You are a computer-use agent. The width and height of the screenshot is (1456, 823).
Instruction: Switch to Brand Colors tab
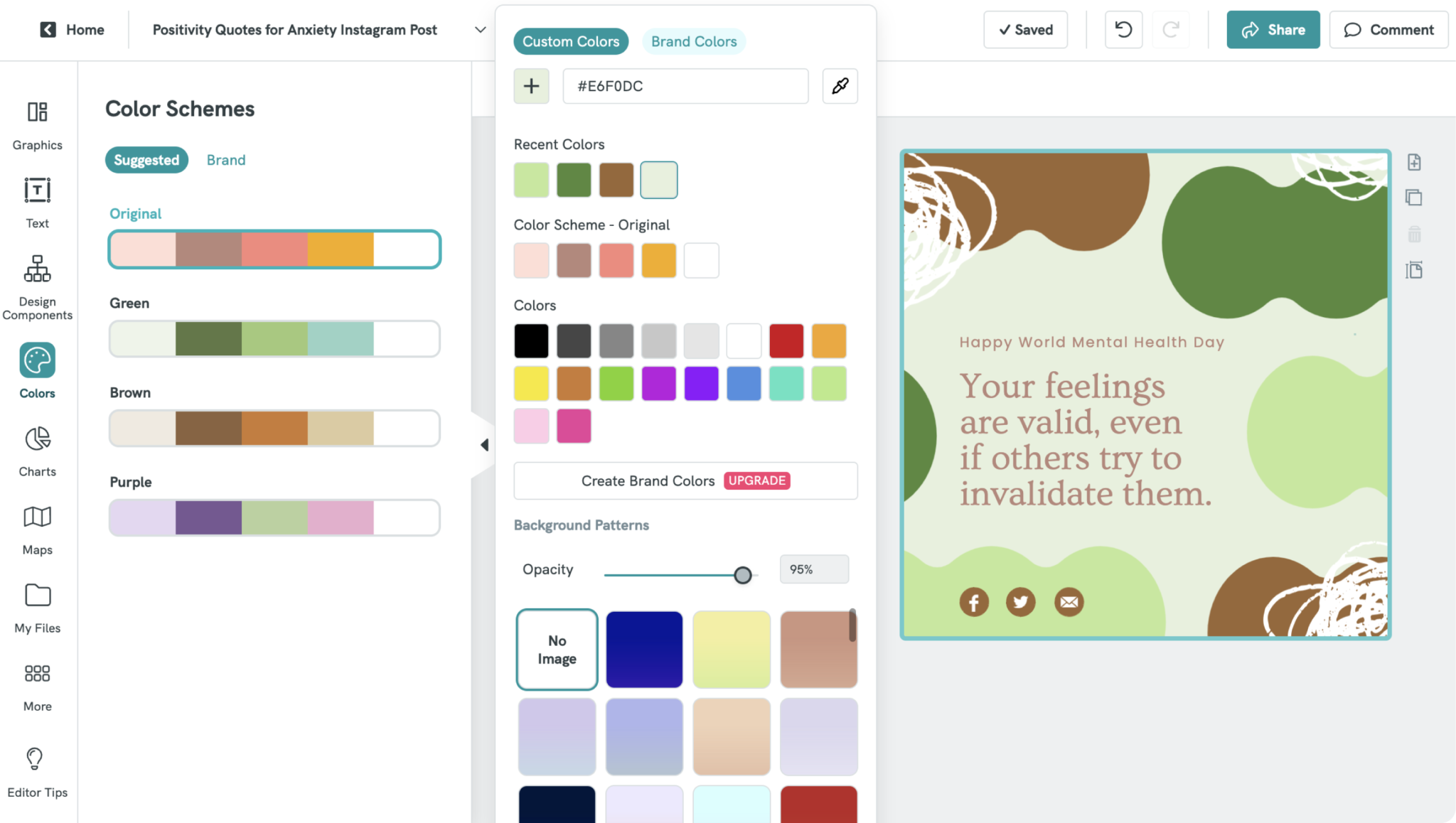(694, 41)
